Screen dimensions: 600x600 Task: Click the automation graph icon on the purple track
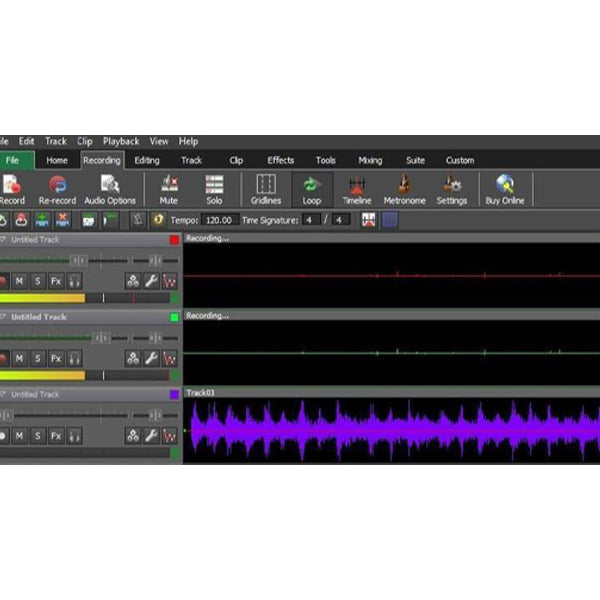pos(170,436)
